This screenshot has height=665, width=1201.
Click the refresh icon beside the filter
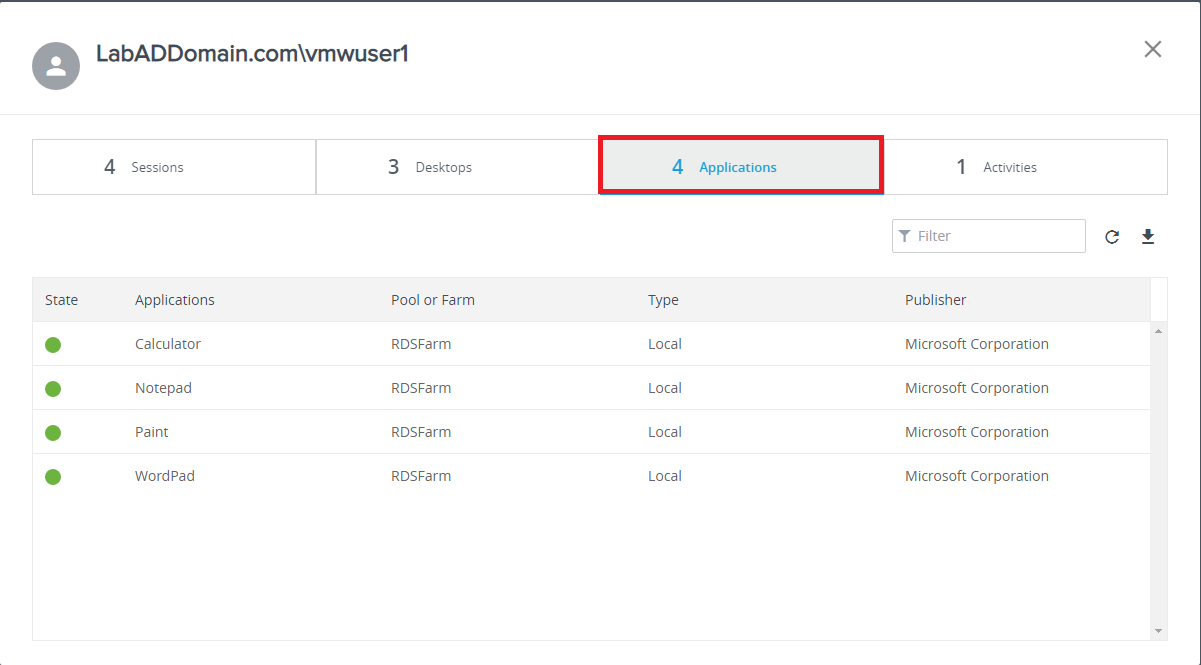(x=1112, y=237)
